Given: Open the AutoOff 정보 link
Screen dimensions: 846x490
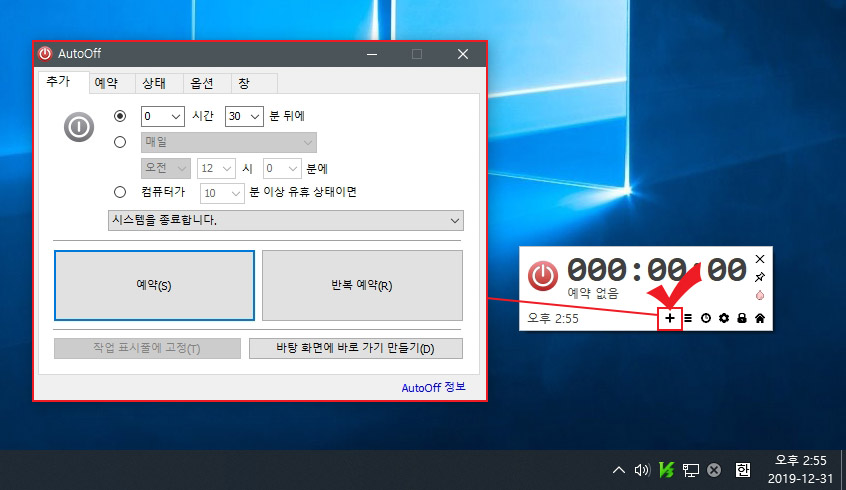Looking at the screenshot, I should [x=433, y=387].
